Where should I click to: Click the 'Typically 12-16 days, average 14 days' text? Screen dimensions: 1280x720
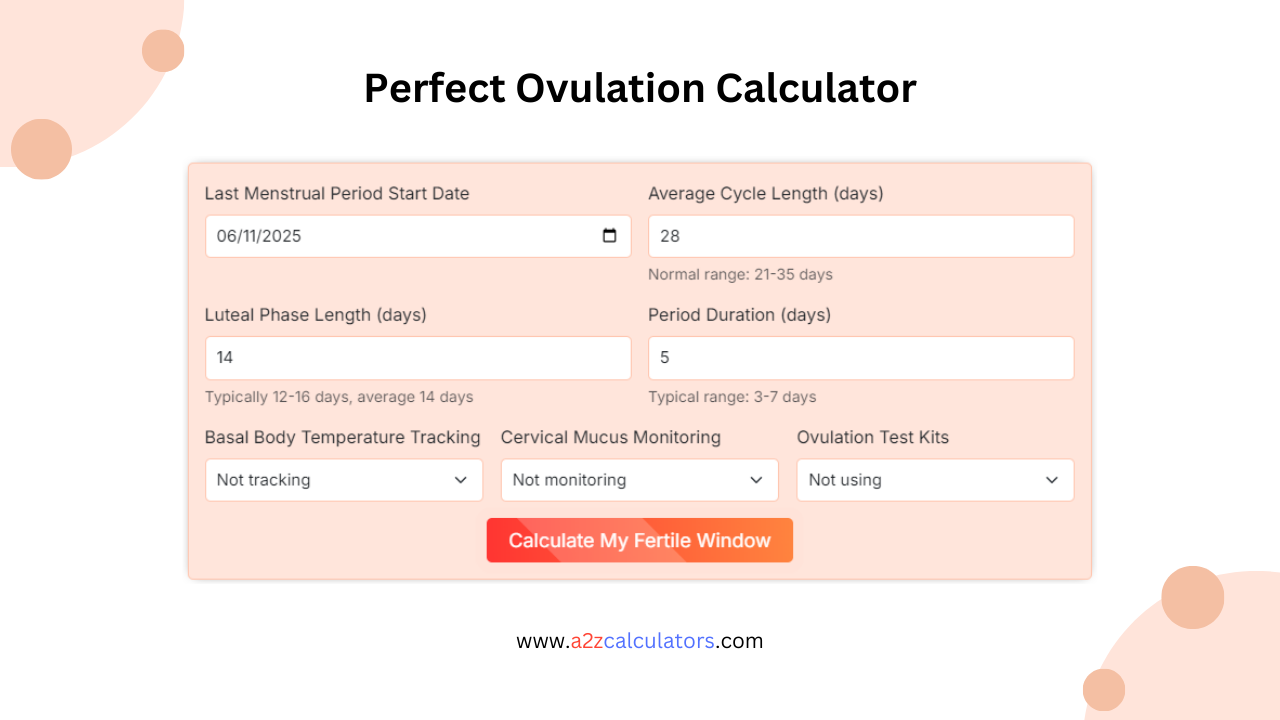point(339,396)
